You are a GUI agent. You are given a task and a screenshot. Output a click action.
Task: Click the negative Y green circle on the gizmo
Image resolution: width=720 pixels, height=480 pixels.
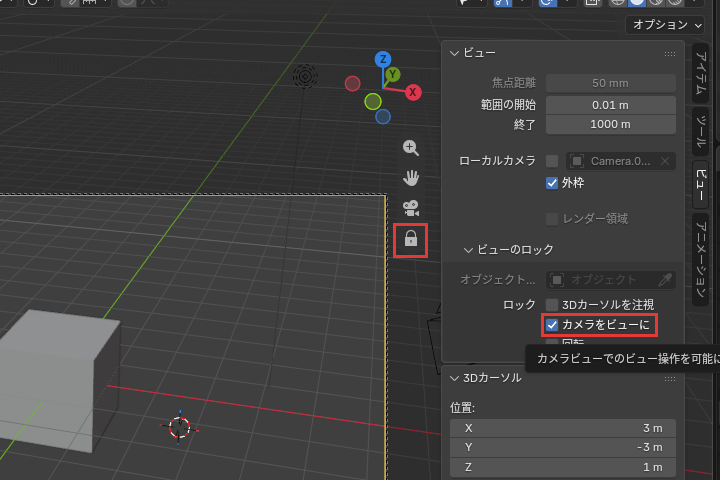pos(373,102)
